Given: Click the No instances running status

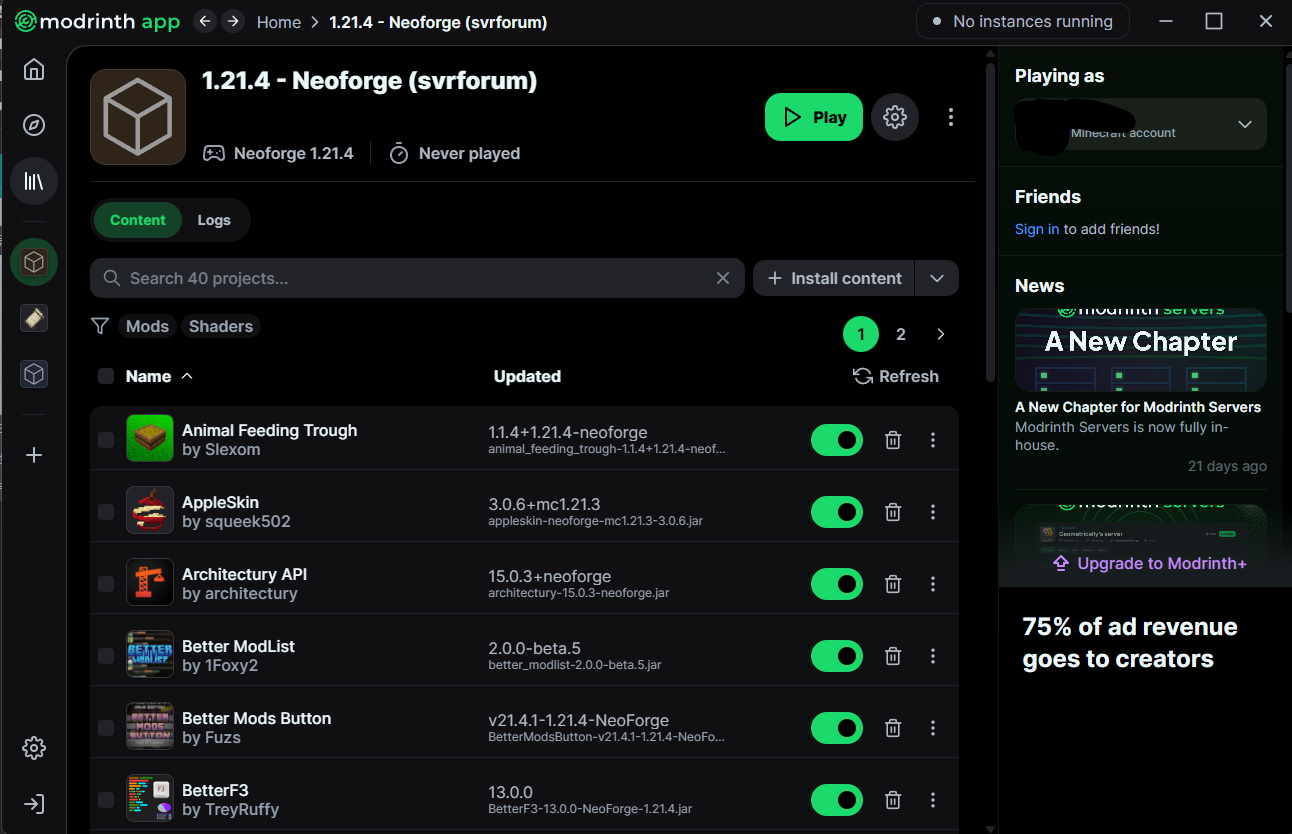Looking at the screenshot, I should pyautogui.click(x=1022, y=21).
